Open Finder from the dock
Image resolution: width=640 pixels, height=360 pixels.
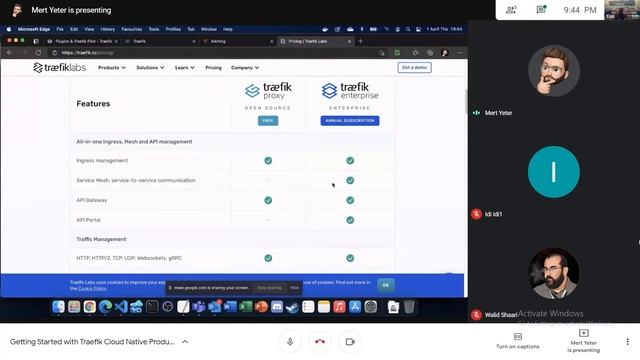tap(58, 307)
